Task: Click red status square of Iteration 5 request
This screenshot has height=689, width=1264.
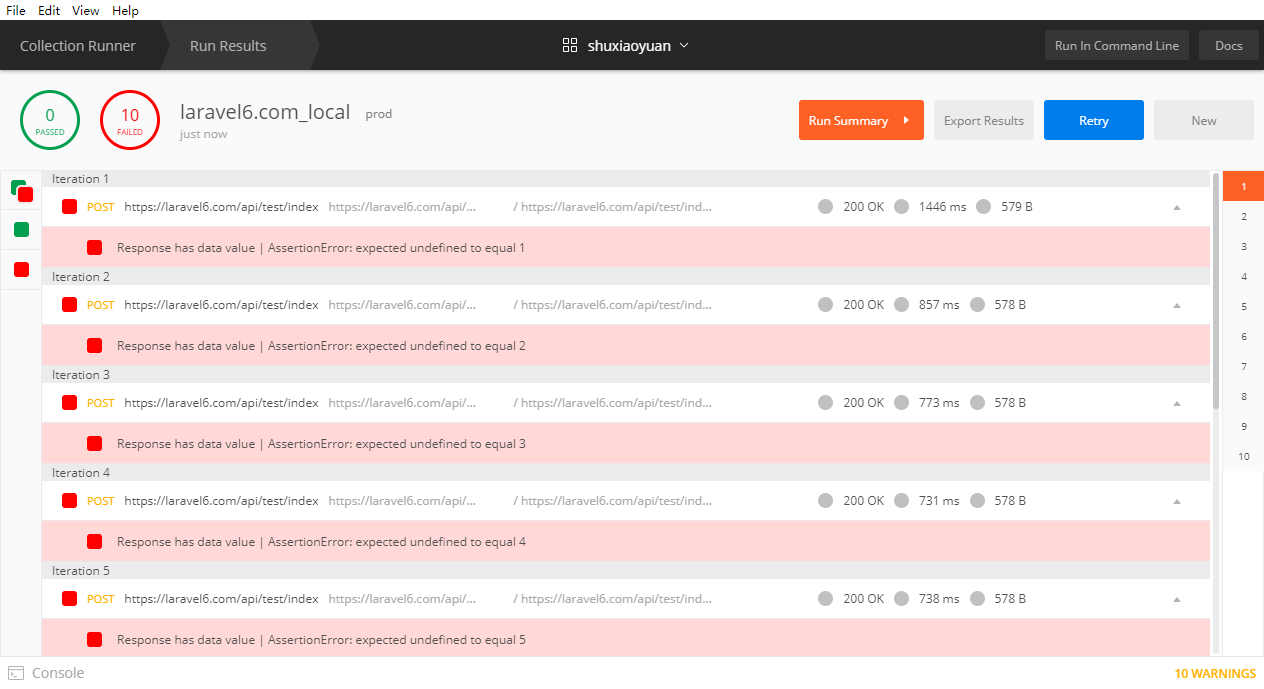Action: tap(70, 599)
